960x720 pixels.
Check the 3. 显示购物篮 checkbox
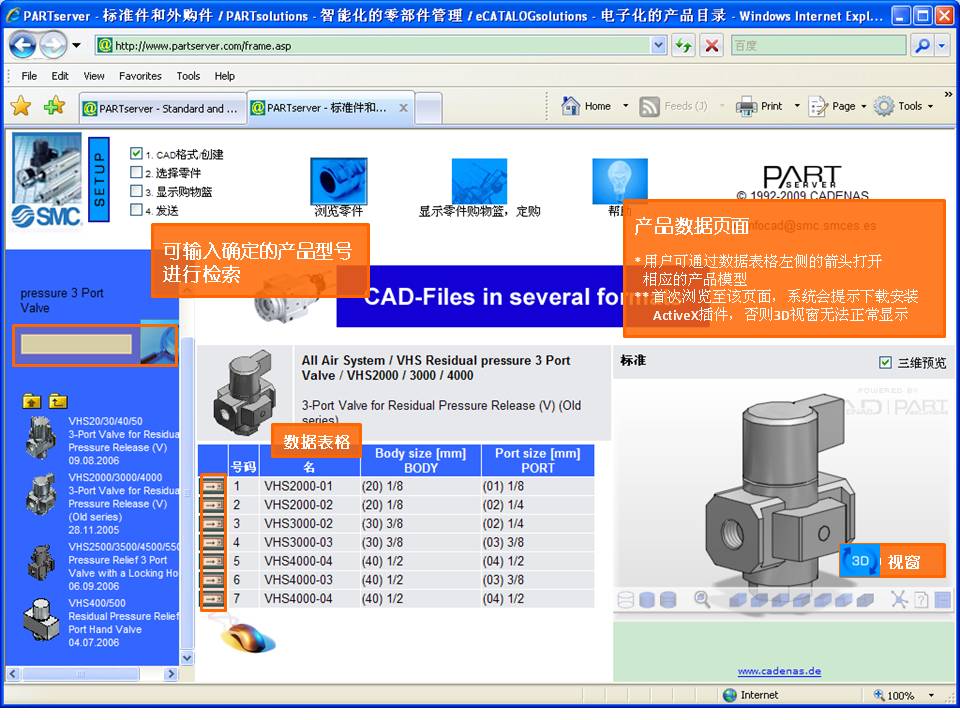coord(137,191)
